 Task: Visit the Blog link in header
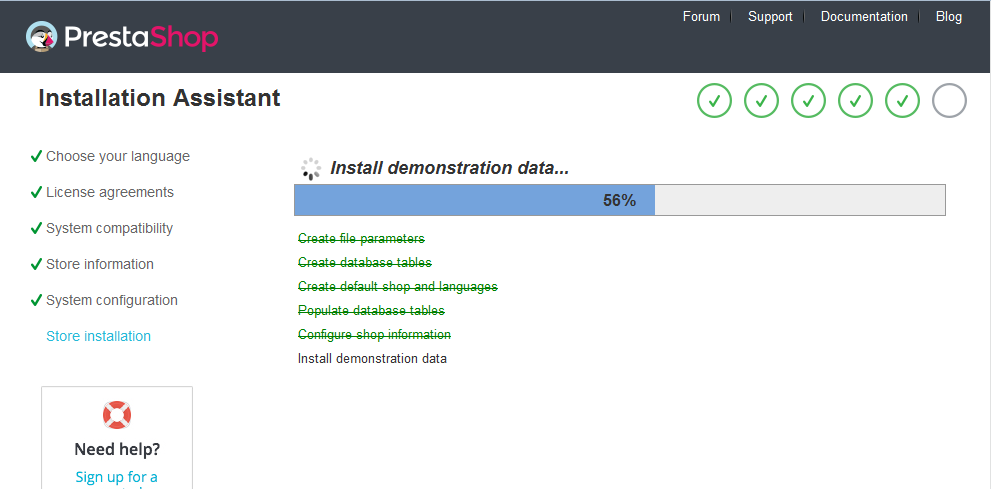[948, 17]
